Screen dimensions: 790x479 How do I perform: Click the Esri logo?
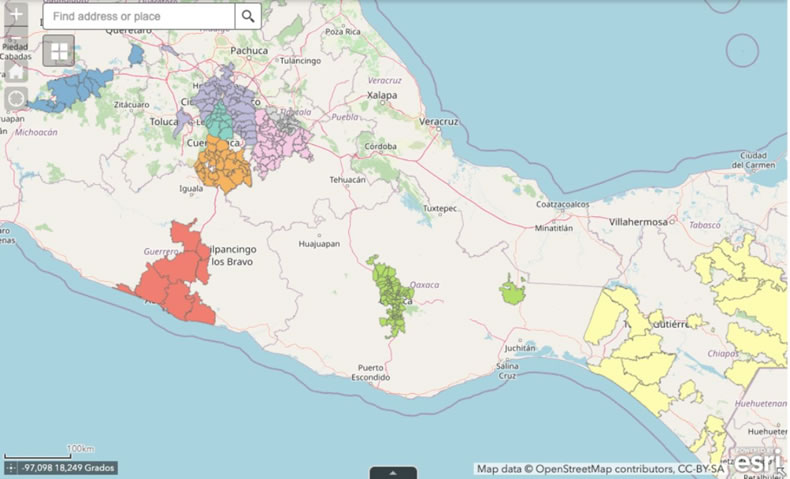click(758, 462)
